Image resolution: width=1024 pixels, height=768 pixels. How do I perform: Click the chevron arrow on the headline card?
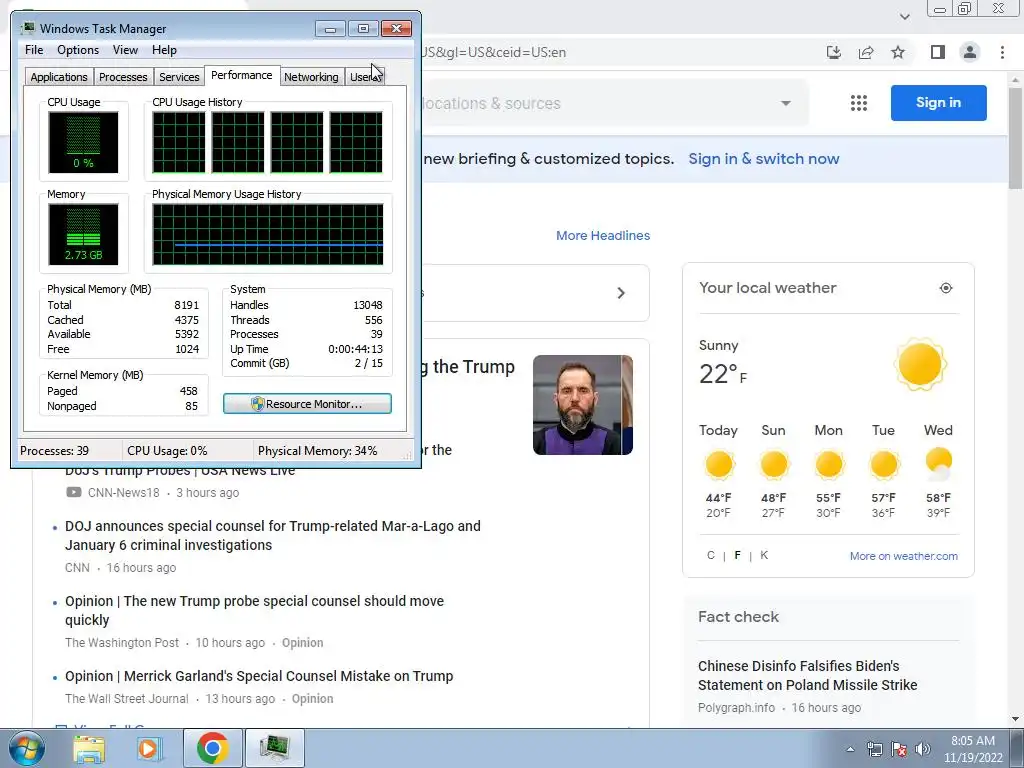(621, 293)
